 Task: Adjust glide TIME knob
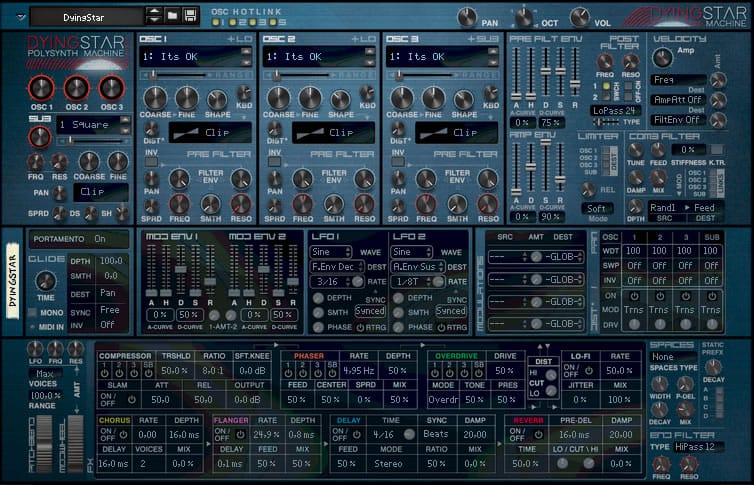46,281
